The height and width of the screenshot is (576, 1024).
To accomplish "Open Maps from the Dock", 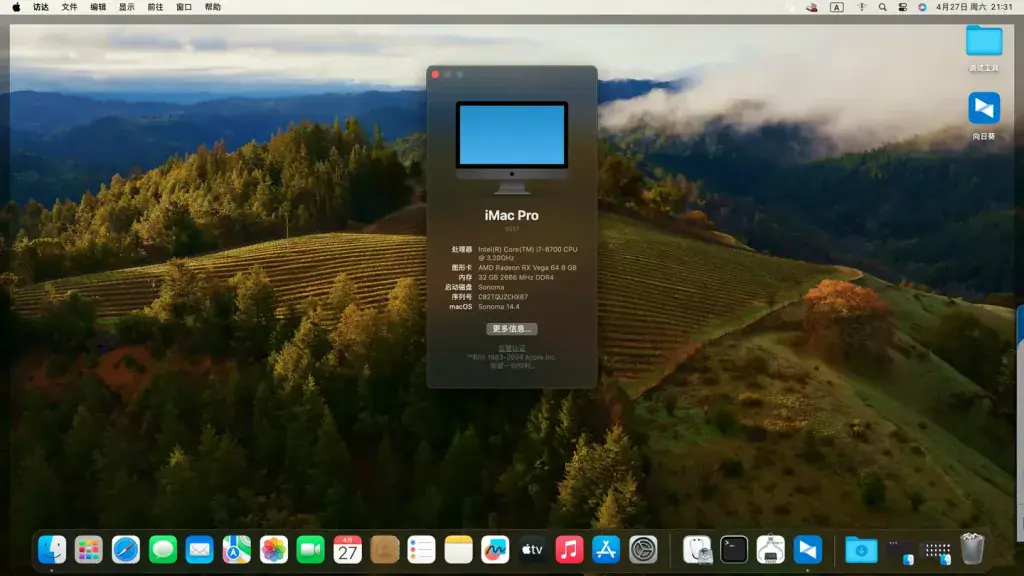I will click(236, 550).
